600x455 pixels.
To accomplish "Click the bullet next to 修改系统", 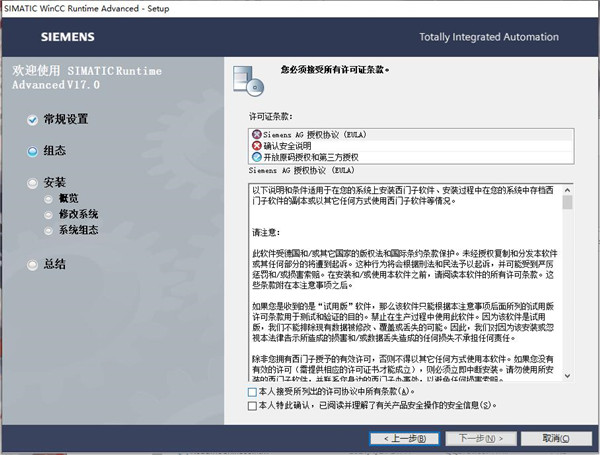I will click(x=48, y=215).
